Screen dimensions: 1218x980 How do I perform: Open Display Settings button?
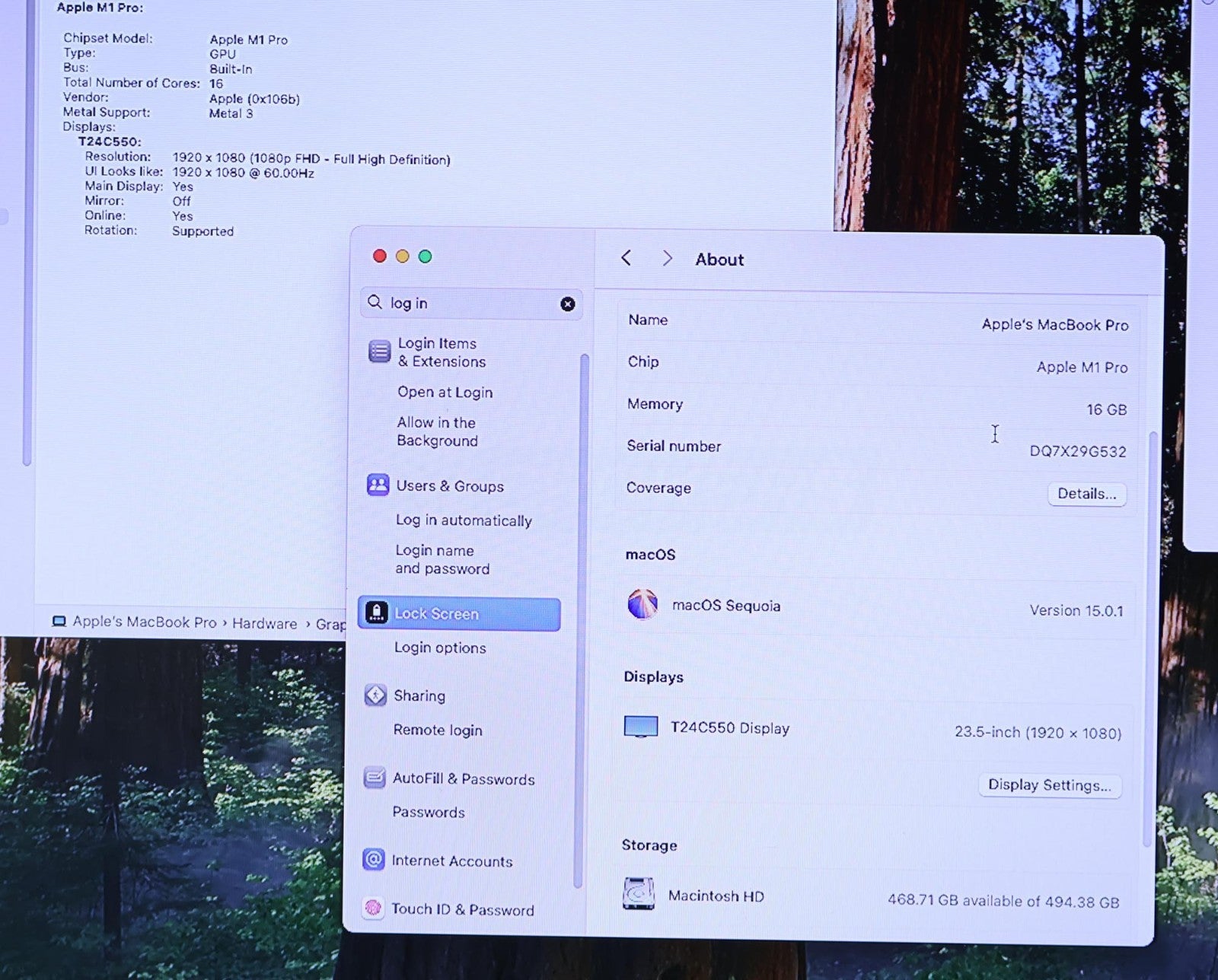pos(1049,785)
